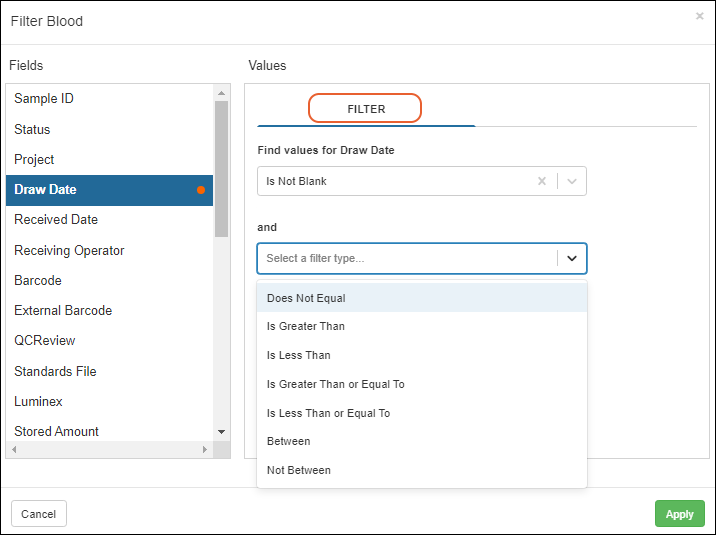This screenshot has height=535, width=716.
Task: Click the Cancel button
Action: [39, 514]
